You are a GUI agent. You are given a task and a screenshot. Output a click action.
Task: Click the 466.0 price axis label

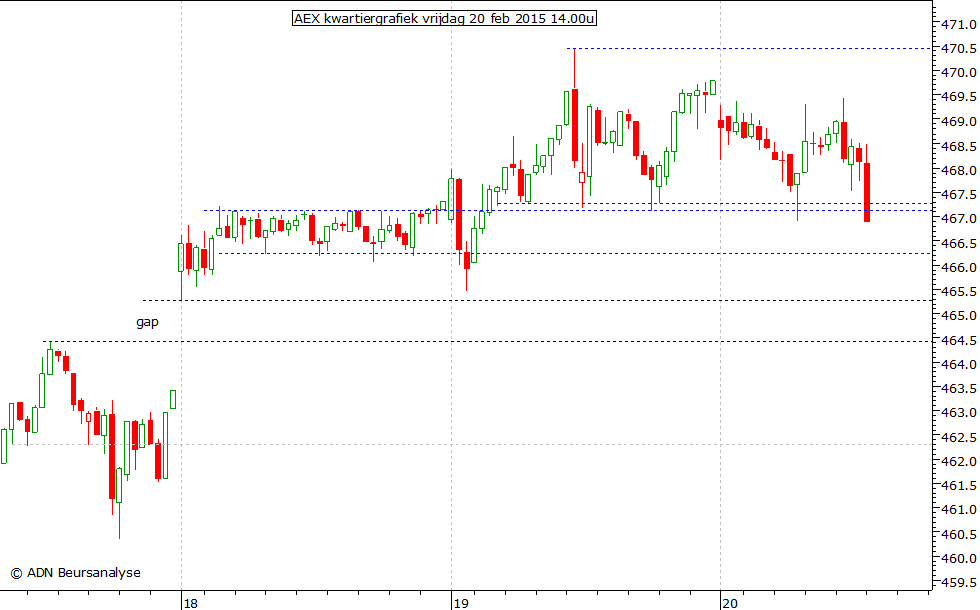(959, 268)
